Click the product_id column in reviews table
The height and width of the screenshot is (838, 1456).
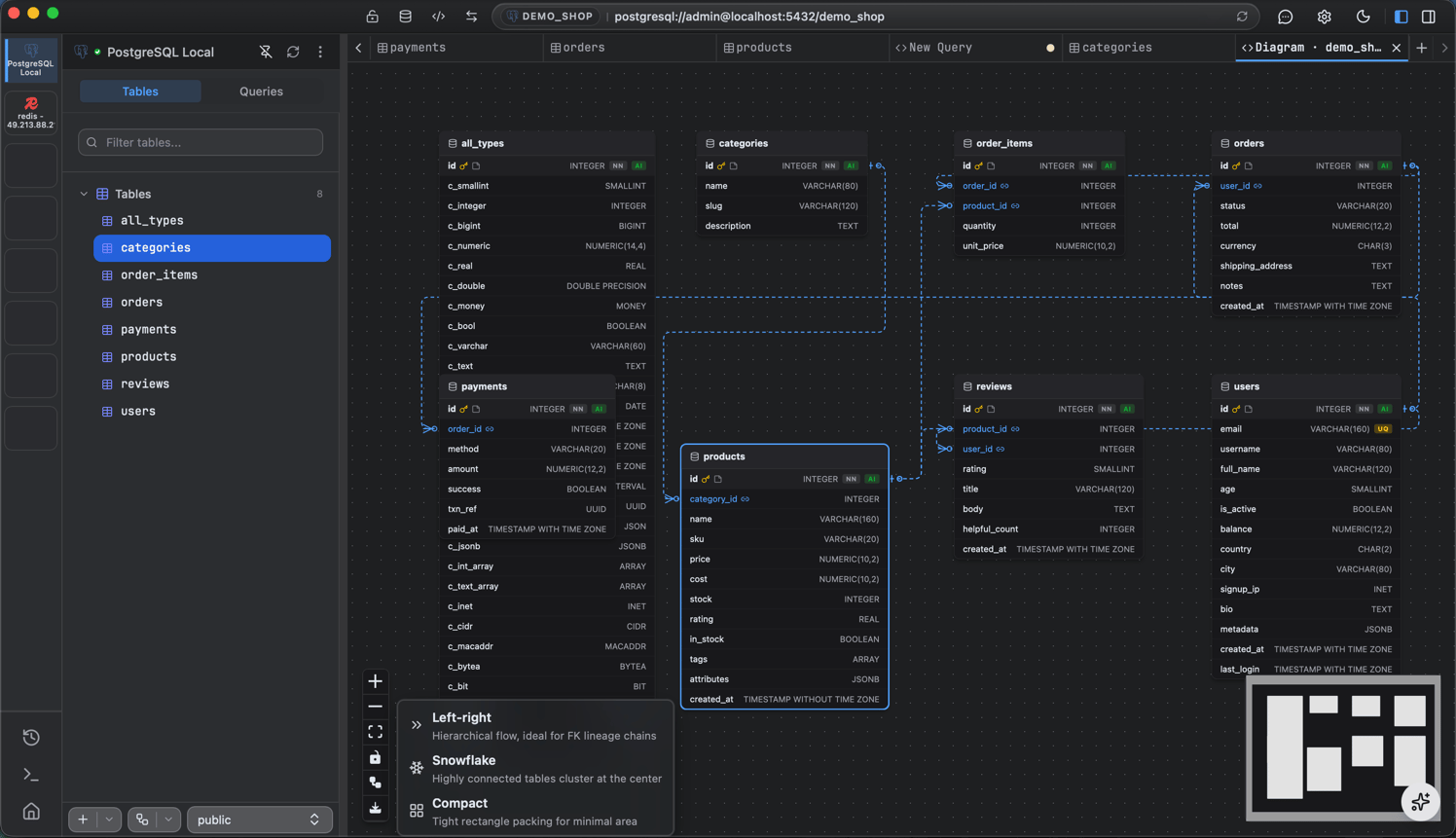coord(1049,429)
